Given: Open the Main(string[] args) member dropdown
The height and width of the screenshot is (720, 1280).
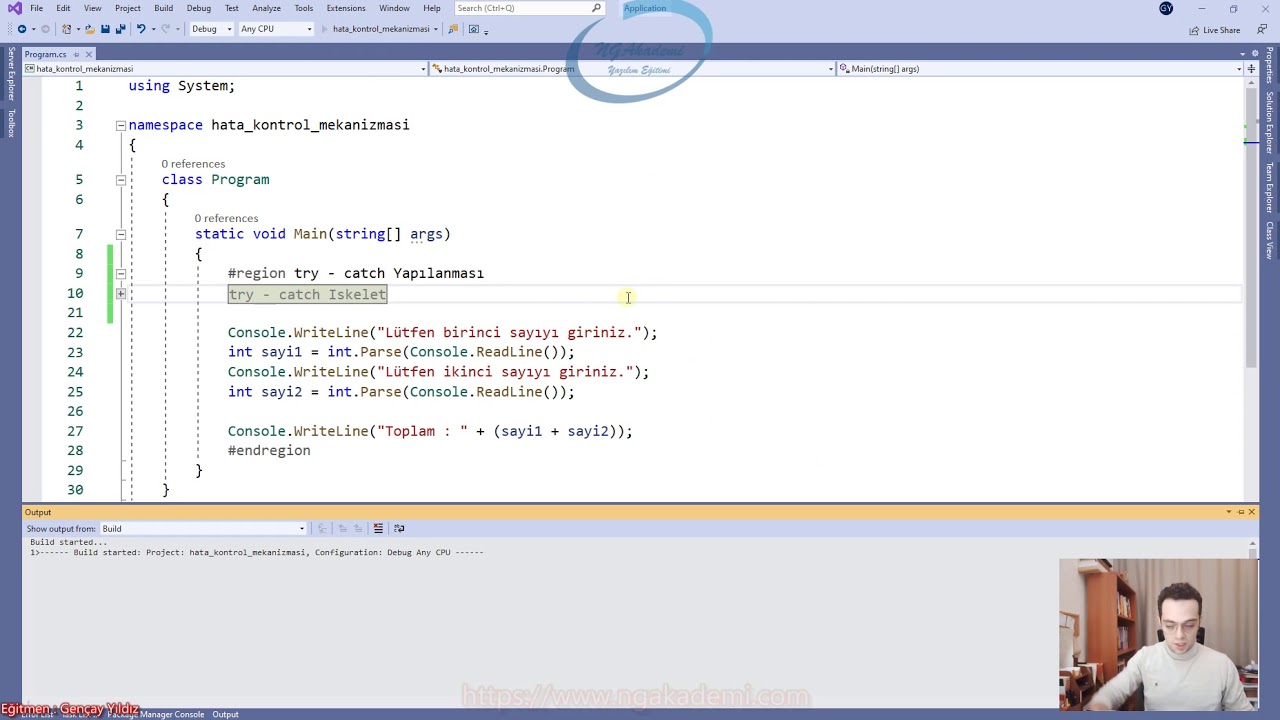Looking at the screenshot, I should coord(1041,69).
